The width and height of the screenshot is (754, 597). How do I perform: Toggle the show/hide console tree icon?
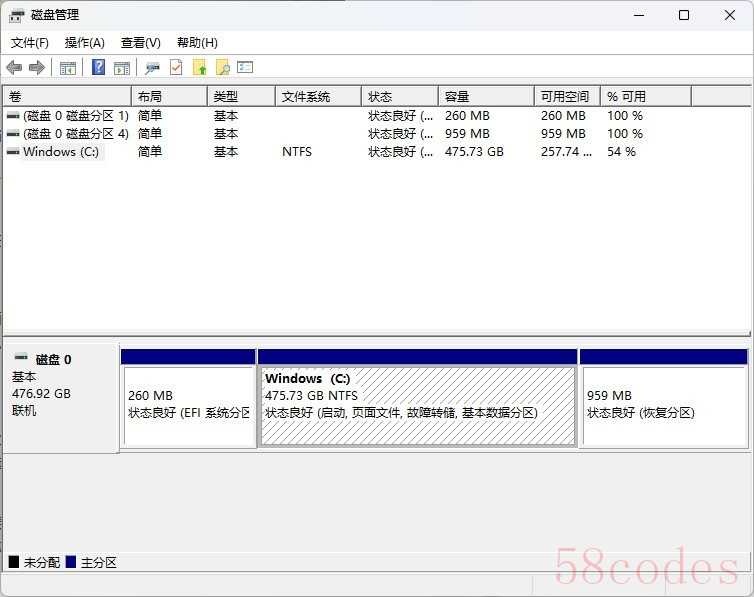point(68,68)
